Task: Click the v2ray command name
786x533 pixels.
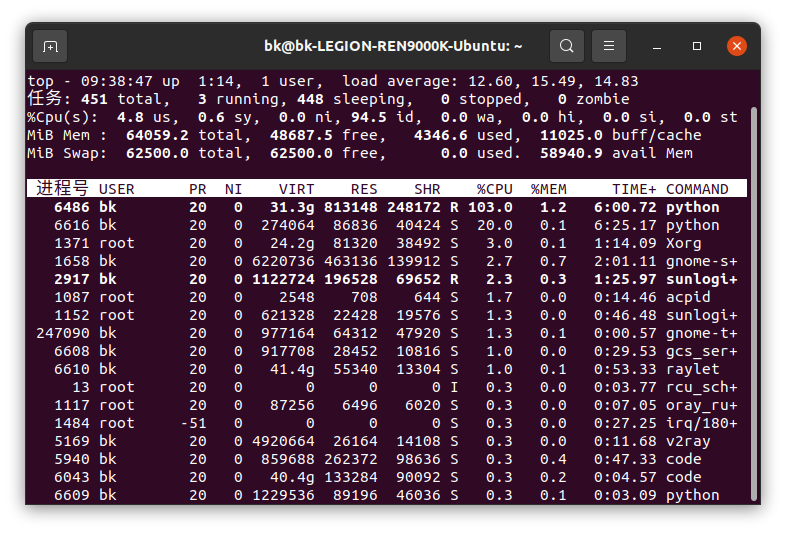Action: (688, 442)
